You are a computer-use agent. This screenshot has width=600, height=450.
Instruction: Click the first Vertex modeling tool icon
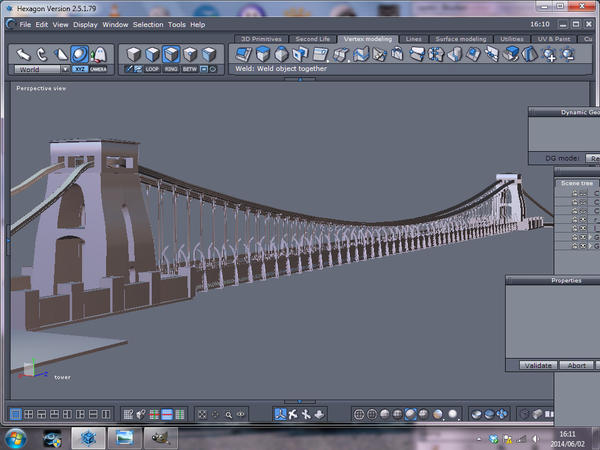(242, 54)
